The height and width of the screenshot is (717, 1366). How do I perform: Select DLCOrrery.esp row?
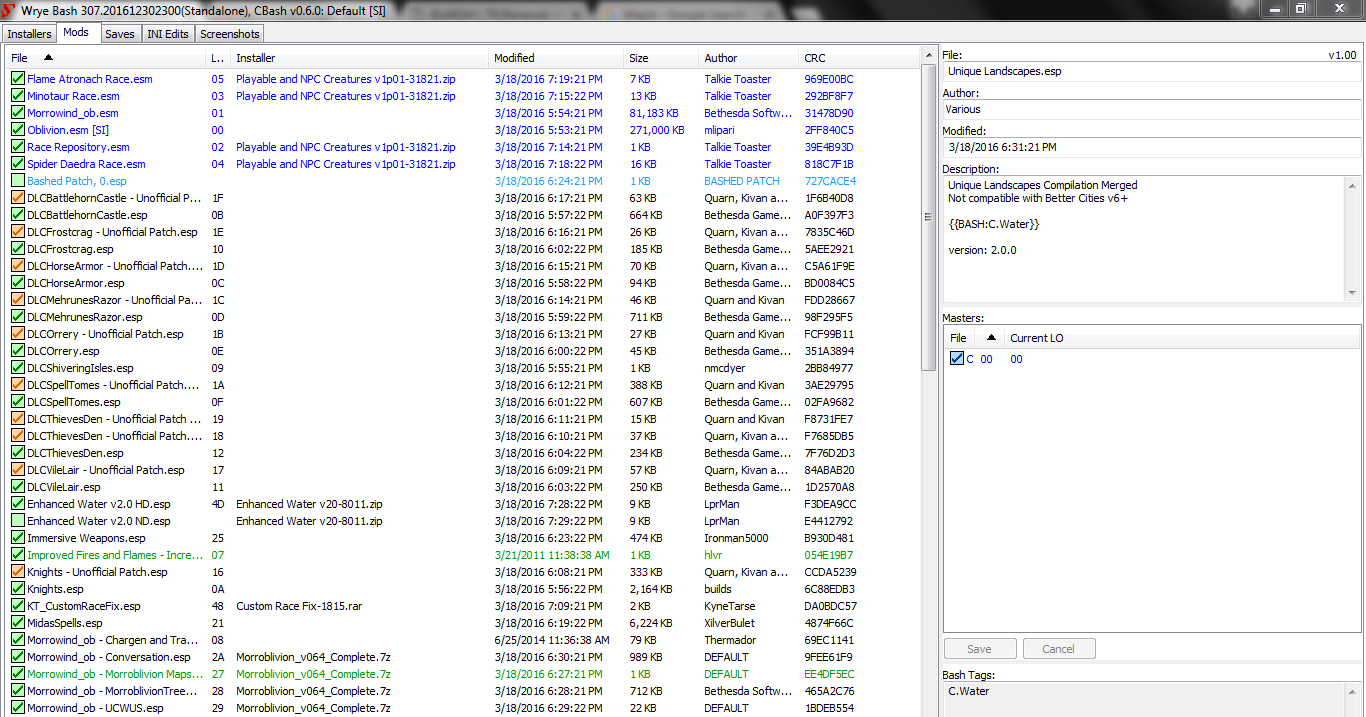pos(464,351)
